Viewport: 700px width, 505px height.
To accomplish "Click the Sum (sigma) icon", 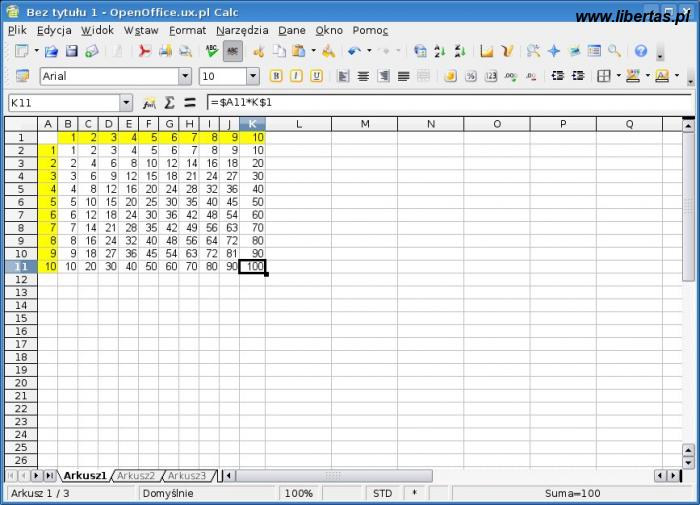I will 169,103.
